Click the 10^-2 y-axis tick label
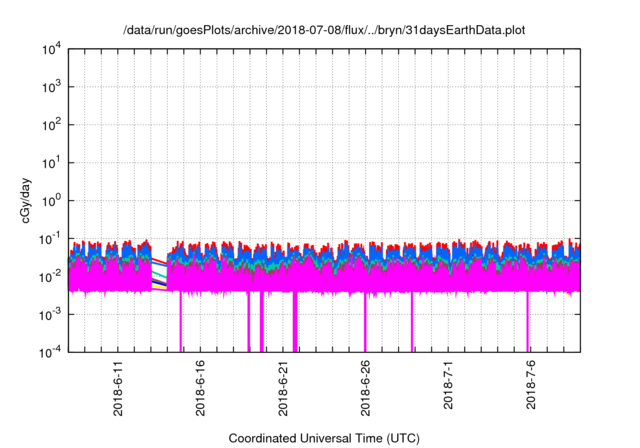Screen dimensions: 640x448 50,276
